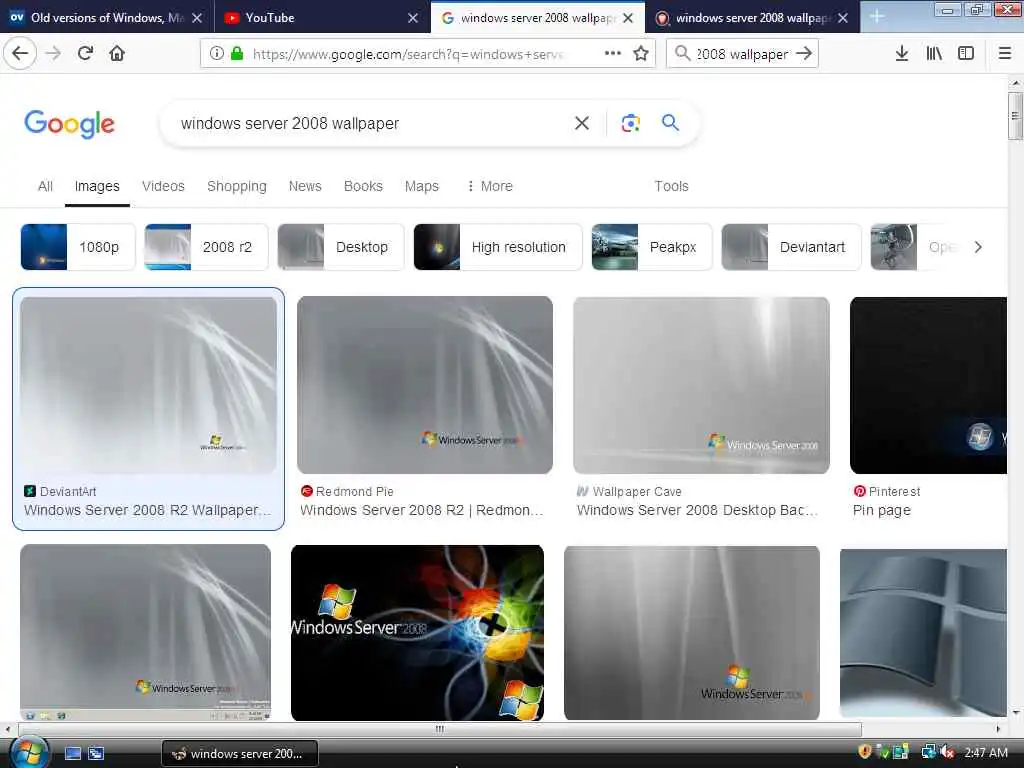Show more filter chips with right chevron

978,247
